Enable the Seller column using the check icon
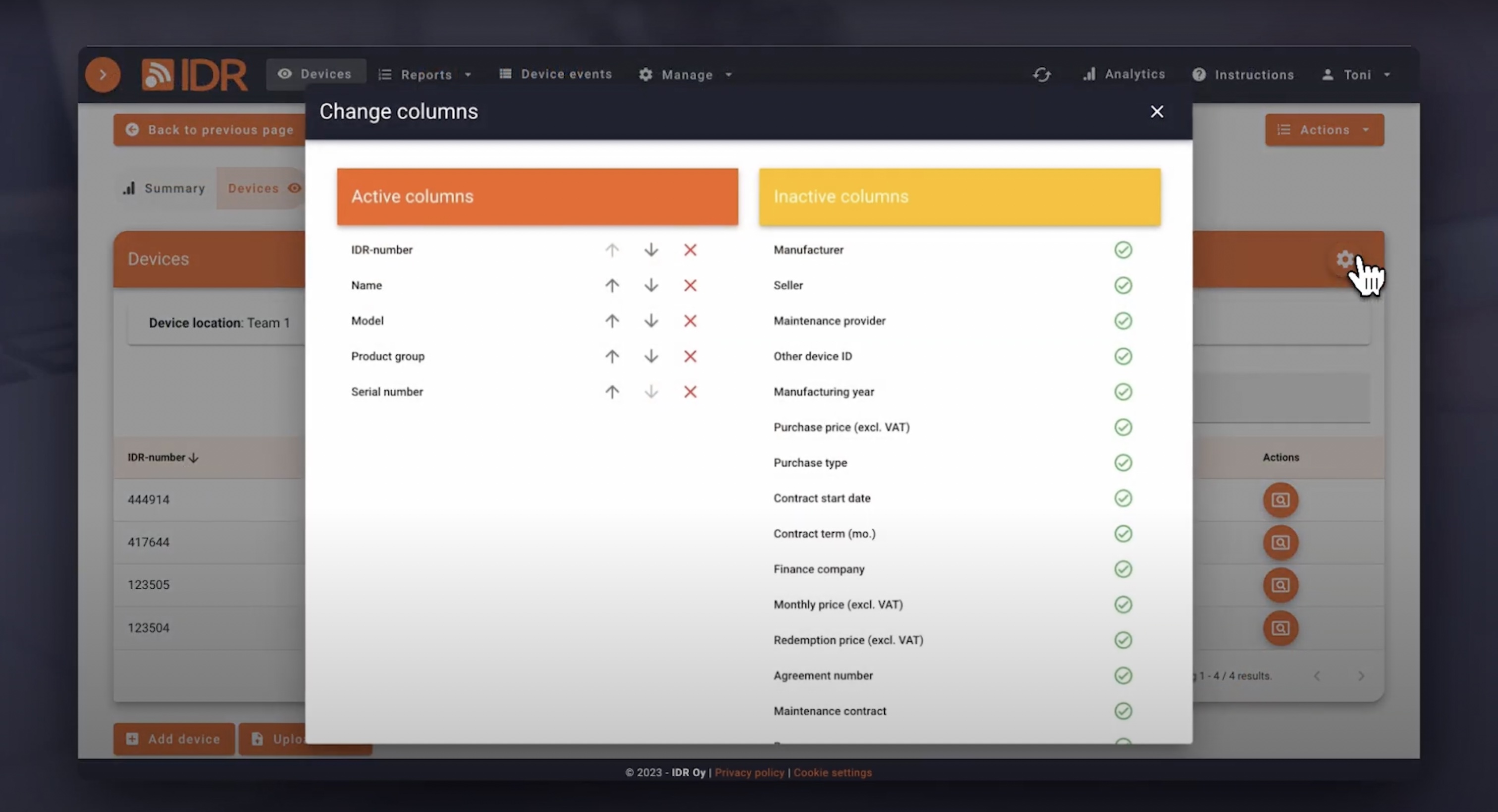This screenshot has height=812, width=1498. (x=1123, y=285)
